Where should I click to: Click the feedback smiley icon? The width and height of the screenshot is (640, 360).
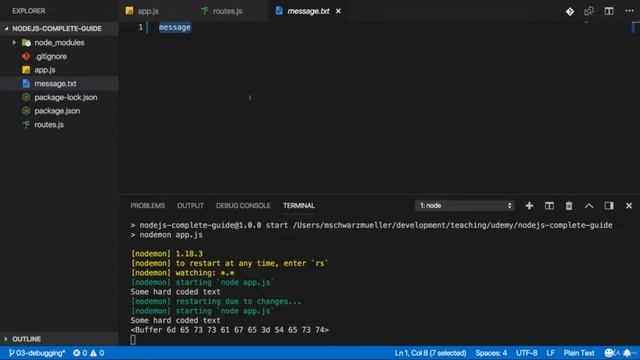pos(609,353)
